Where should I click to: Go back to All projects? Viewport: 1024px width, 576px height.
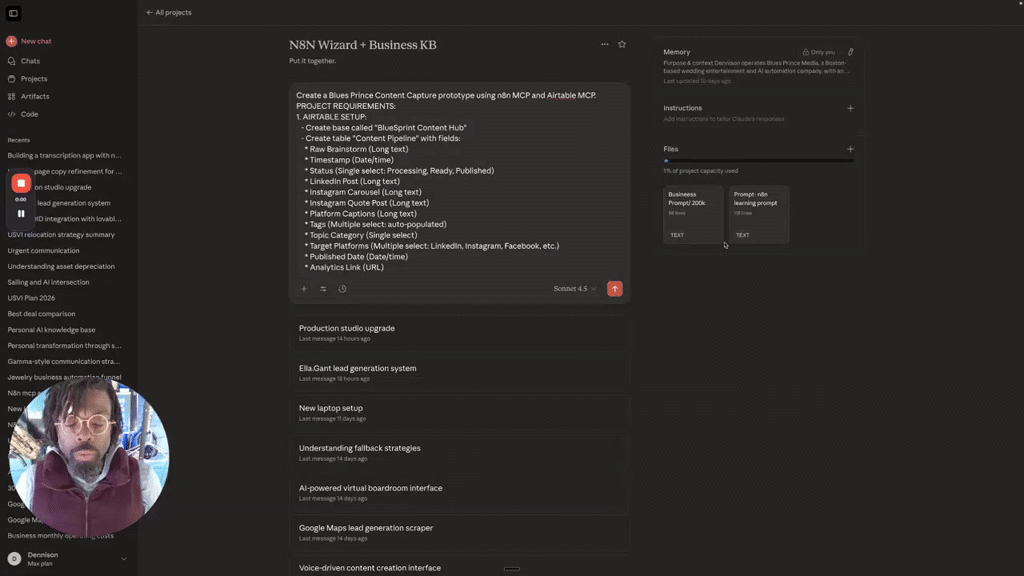(169, 13)
